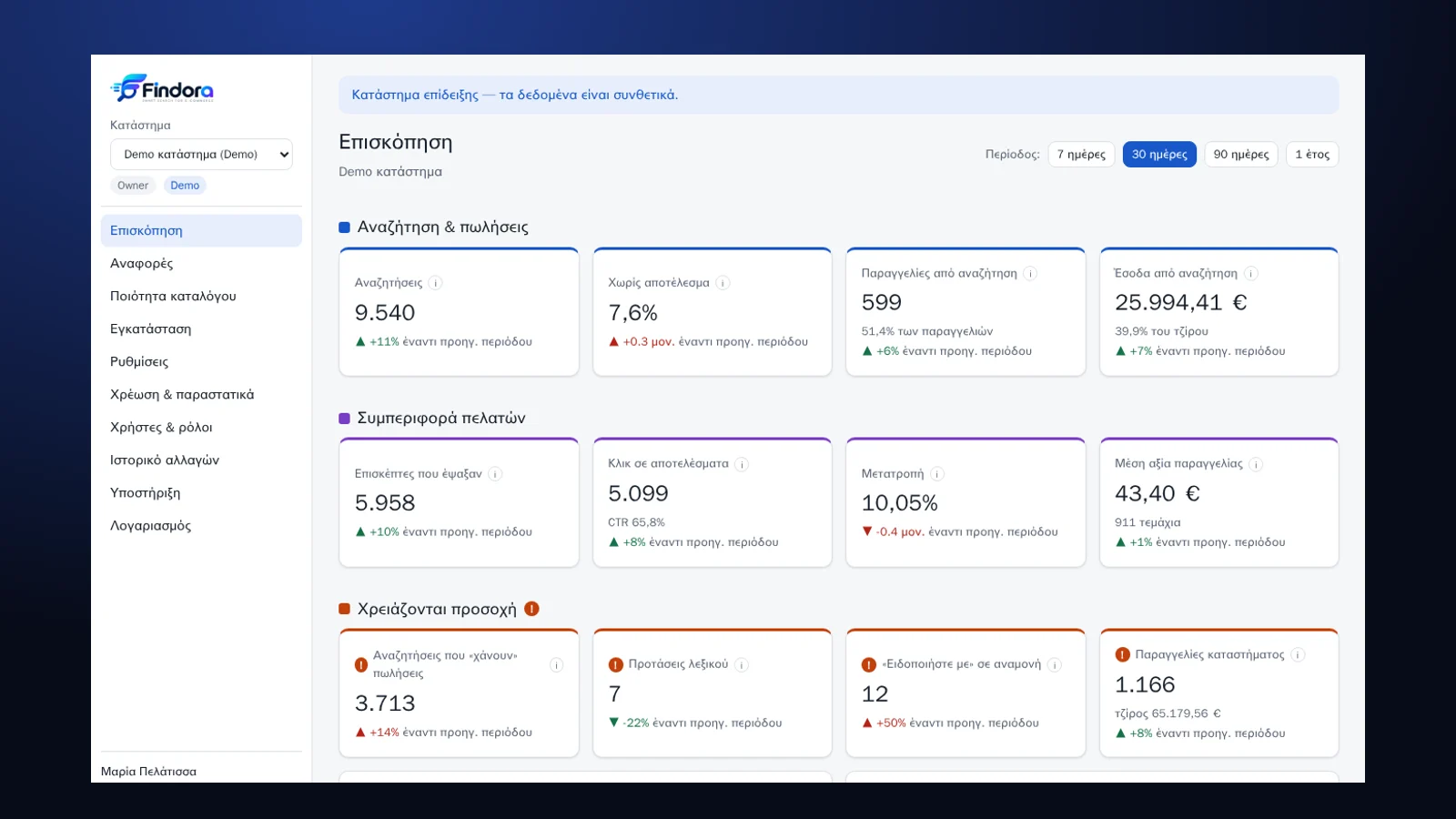This screenshot has width=1456, height=819.
Task: Click warning icon on Προτάσεις λεξικού card
Action: tap(616, 665)
